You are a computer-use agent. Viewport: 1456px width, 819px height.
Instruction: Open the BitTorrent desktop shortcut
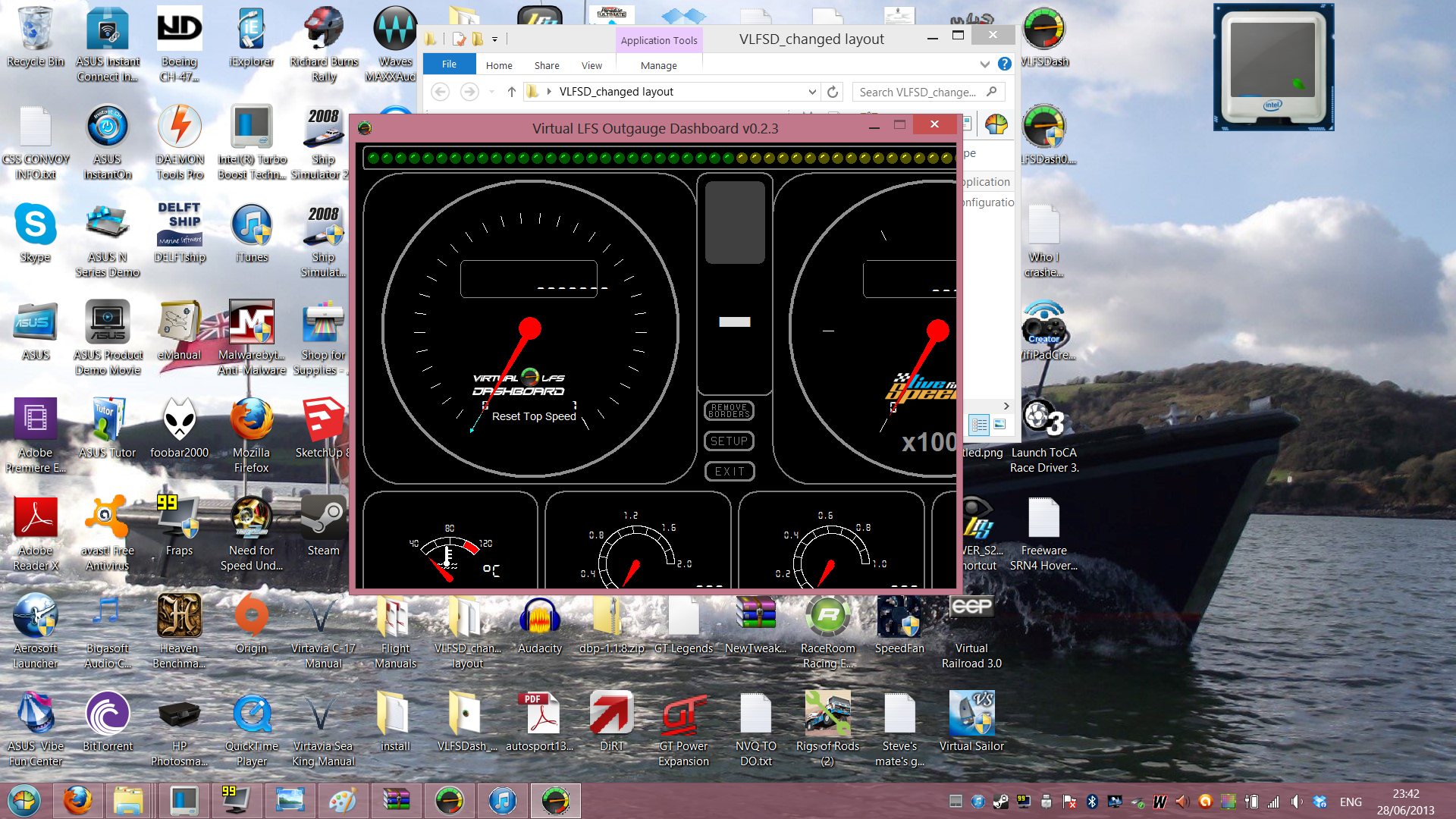(x=108, y=723)
